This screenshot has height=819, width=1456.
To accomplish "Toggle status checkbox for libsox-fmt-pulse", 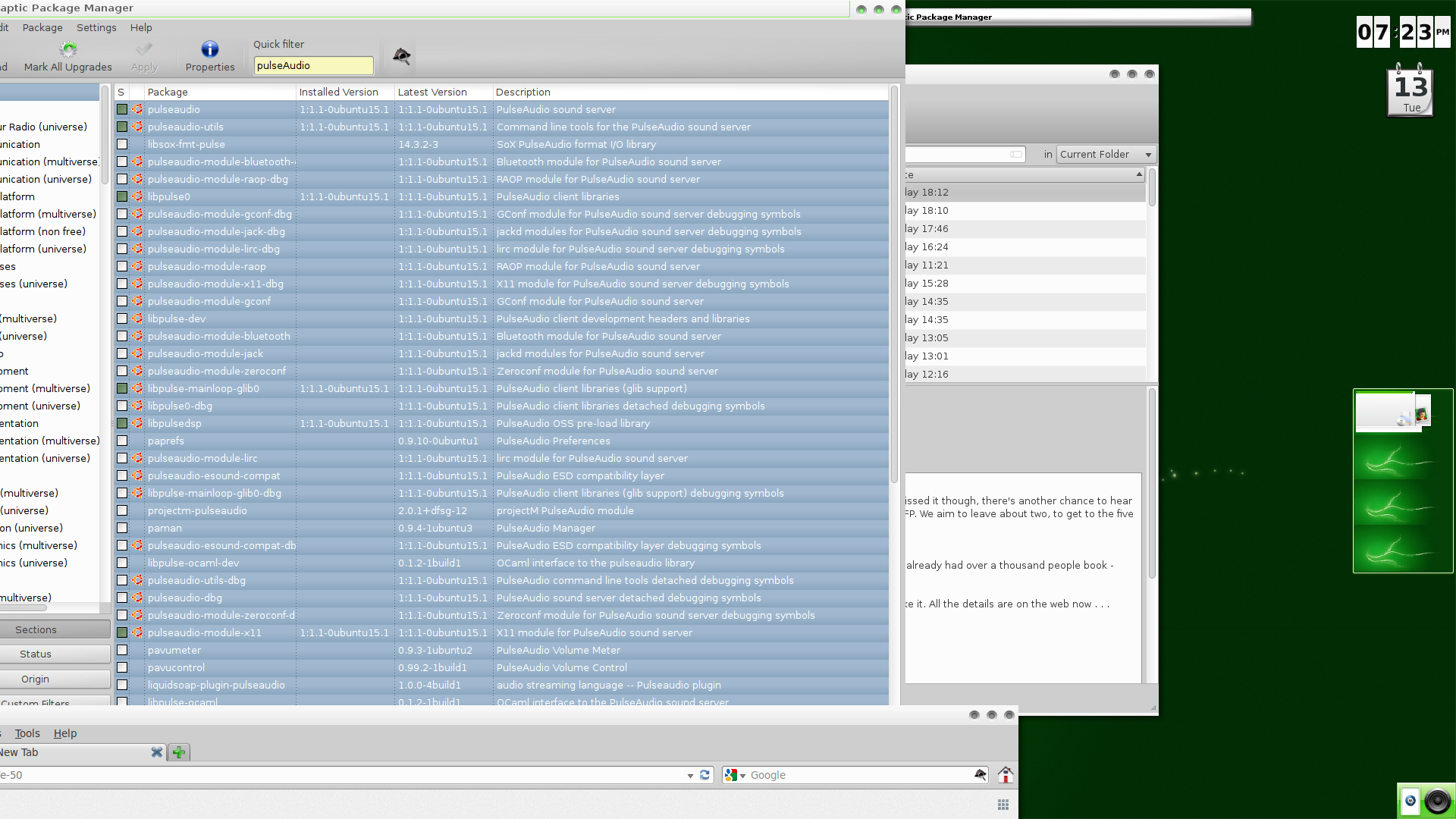I will point(122,144).
